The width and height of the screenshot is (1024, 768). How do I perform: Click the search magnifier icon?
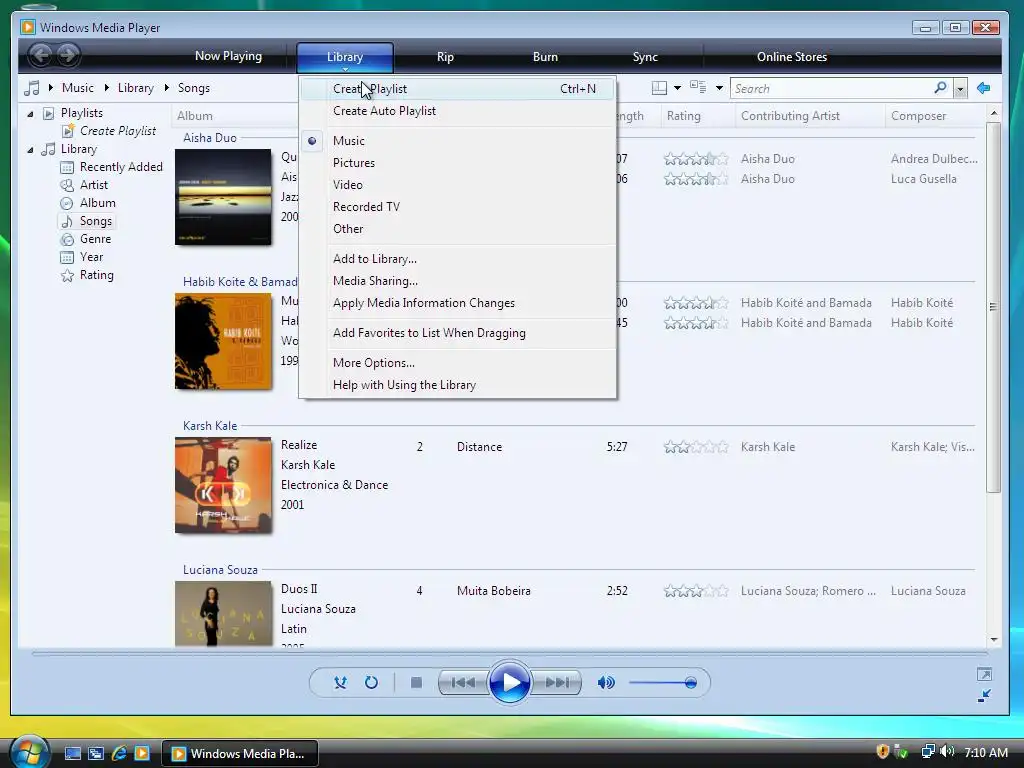pyautogui.click(x=940, y=88)
